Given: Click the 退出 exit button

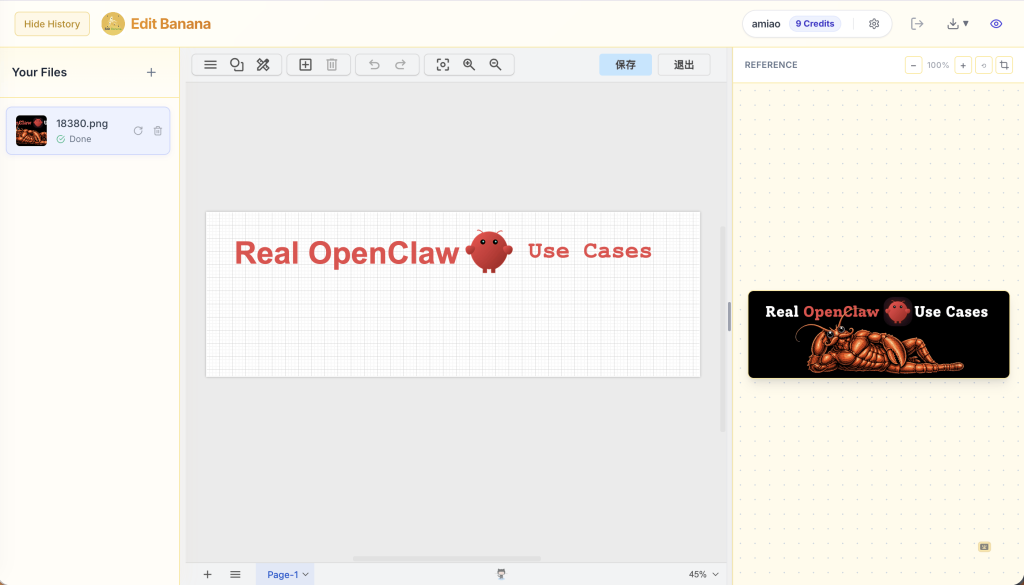Looking at the screenshot, I should 684,65.
